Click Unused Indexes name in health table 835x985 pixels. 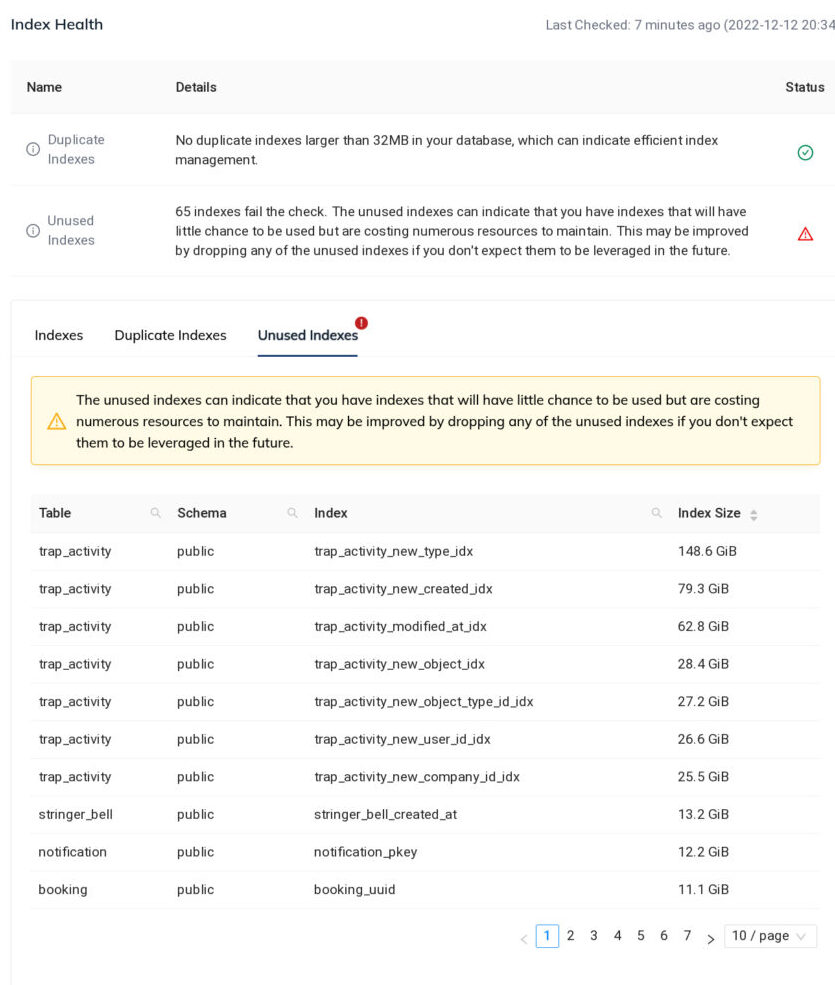click(71, 231)
